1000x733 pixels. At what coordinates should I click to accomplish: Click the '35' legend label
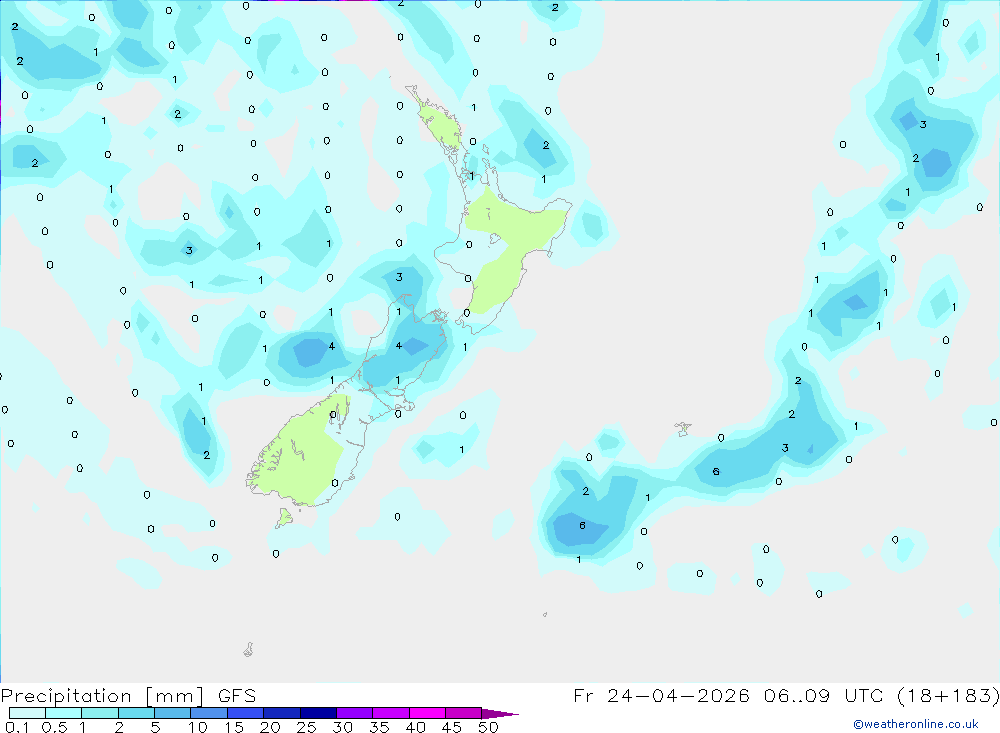click(x=379, y=727)
